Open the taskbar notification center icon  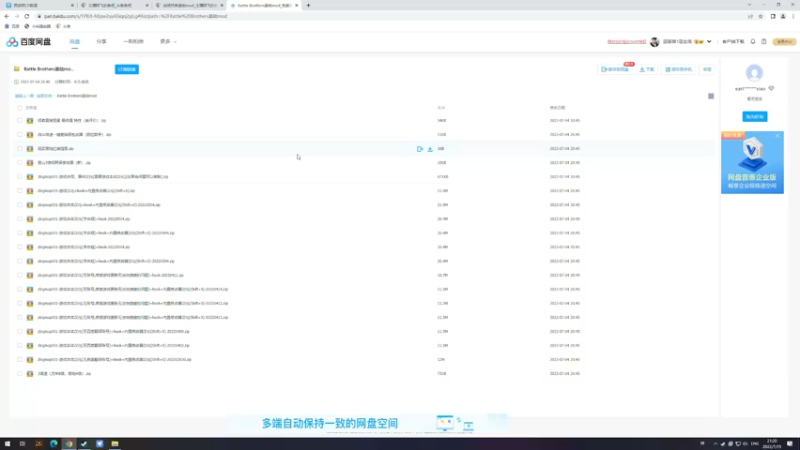coord(790,444)
